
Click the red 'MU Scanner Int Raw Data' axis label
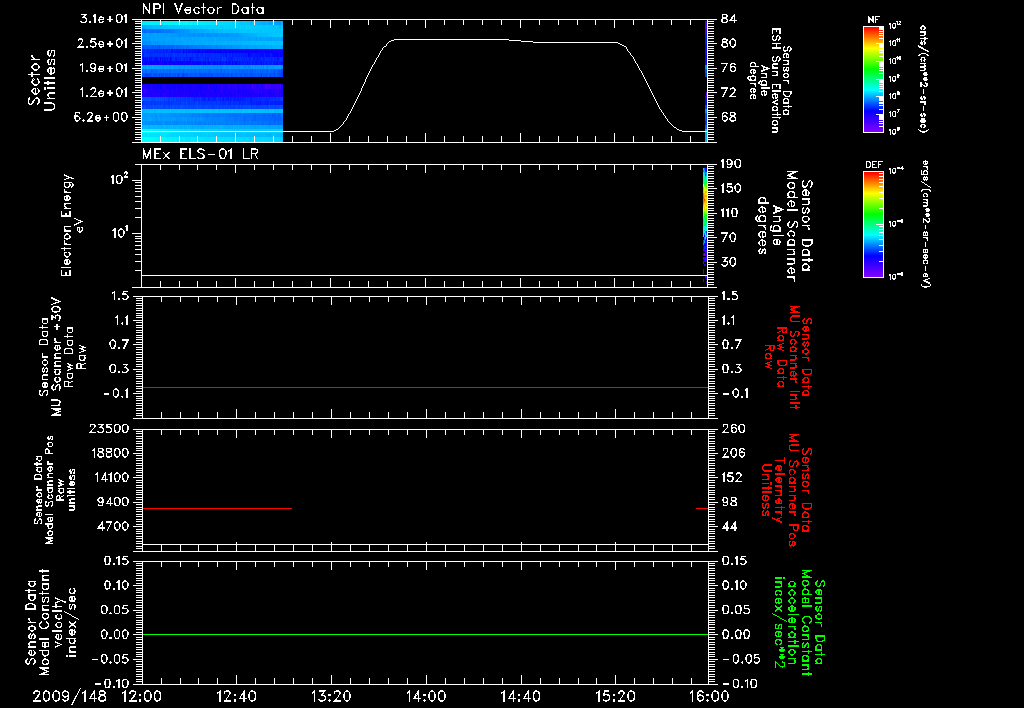click(788, 357)
